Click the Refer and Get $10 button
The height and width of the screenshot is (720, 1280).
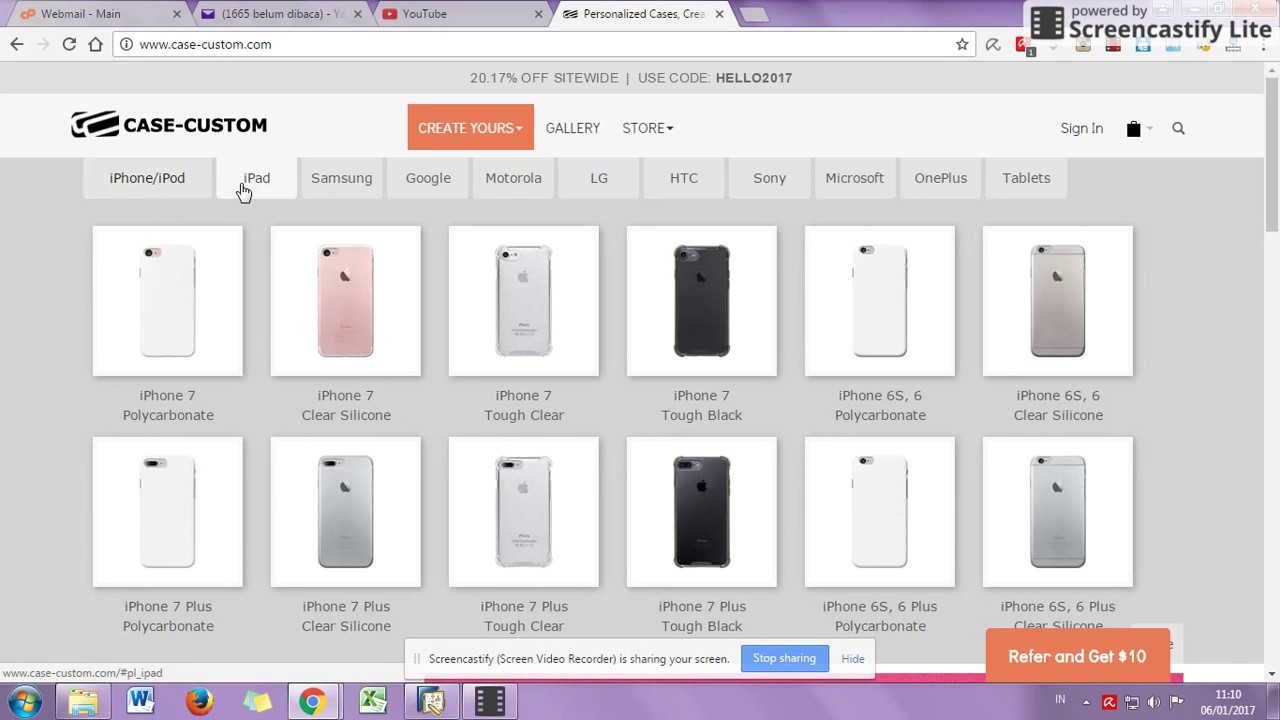point(1077,656)
